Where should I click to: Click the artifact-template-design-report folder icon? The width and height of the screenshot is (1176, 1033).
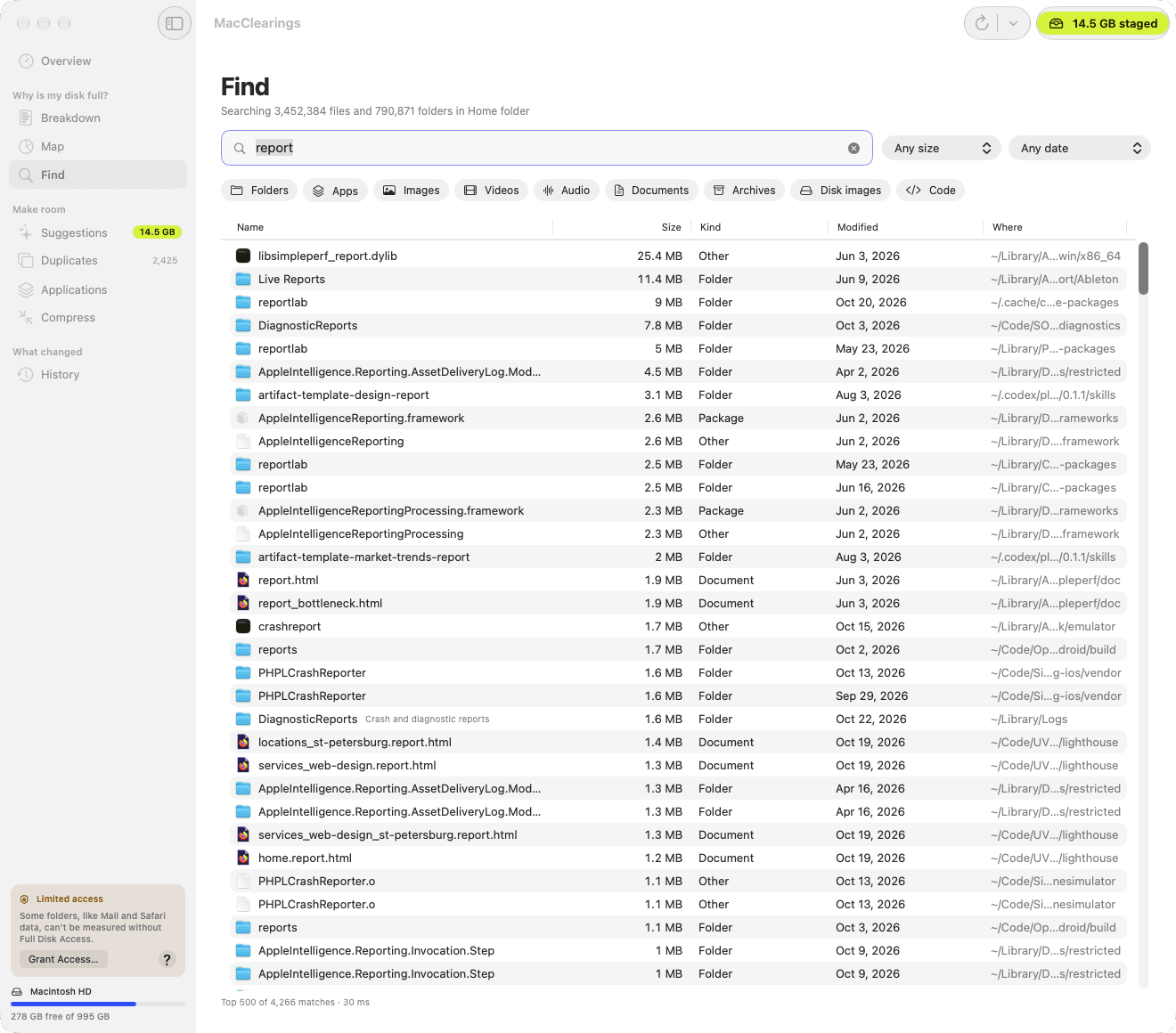243,395
